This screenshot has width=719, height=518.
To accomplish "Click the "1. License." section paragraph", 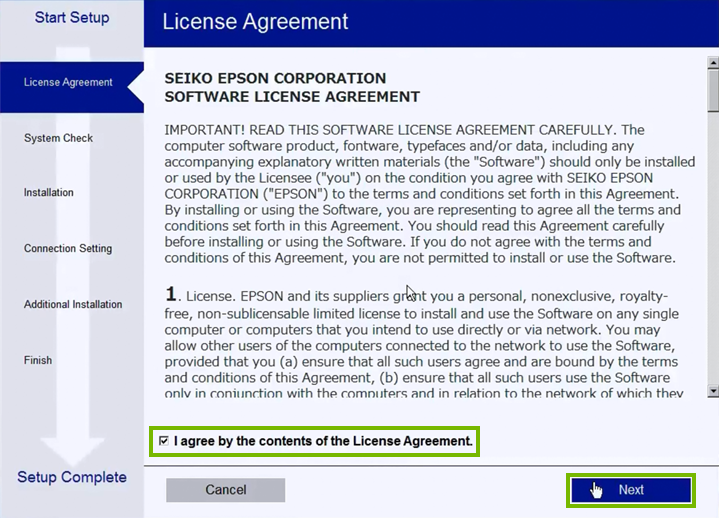I will pyautogui.click(x=424, y=342).
